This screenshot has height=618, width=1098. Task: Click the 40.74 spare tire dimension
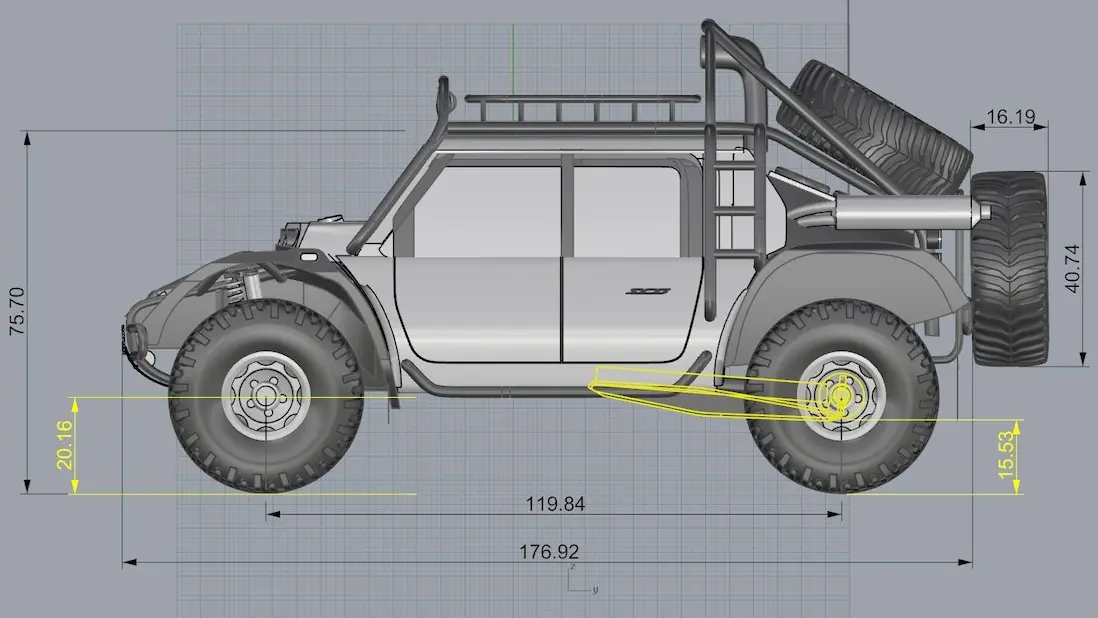tap(1072, 269)
